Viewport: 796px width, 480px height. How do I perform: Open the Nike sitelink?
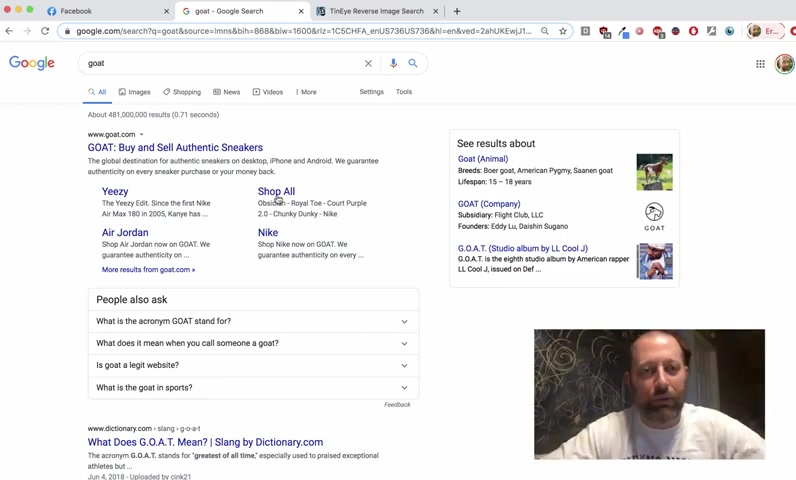[x=268, y=232]
